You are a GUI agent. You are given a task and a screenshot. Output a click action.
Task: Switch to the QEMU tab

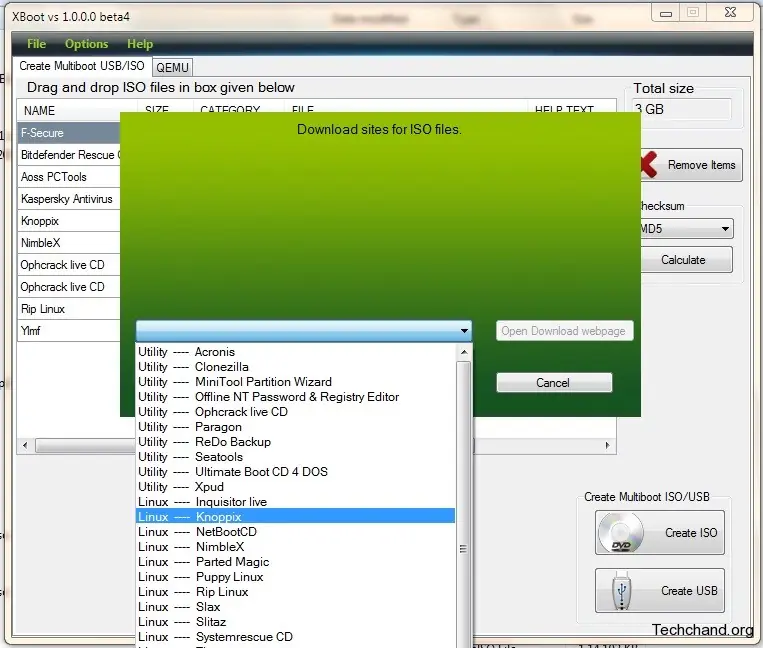click(x=172, y=67)
